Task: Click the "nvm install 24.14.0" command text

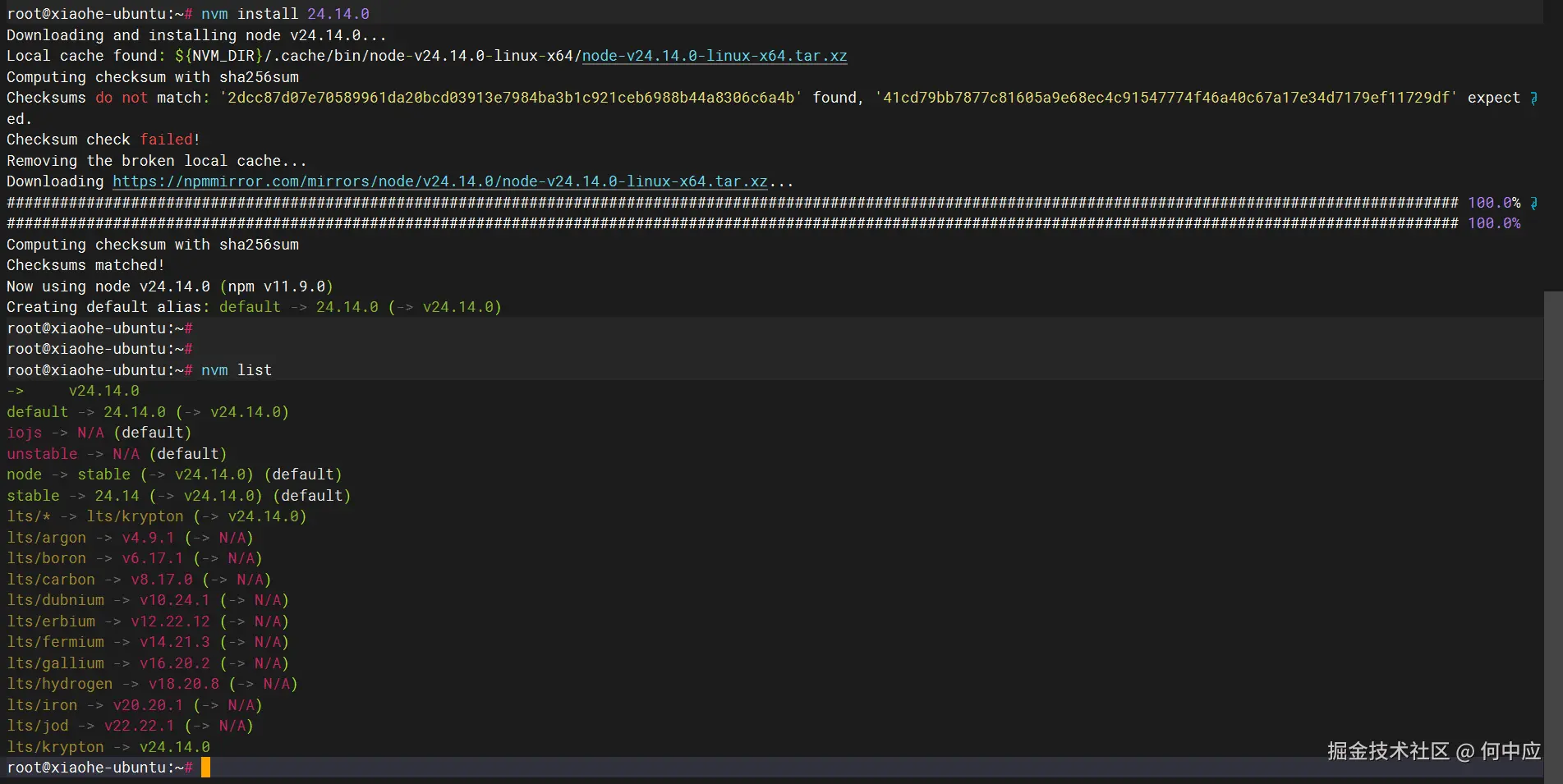Action: (285, 14)
